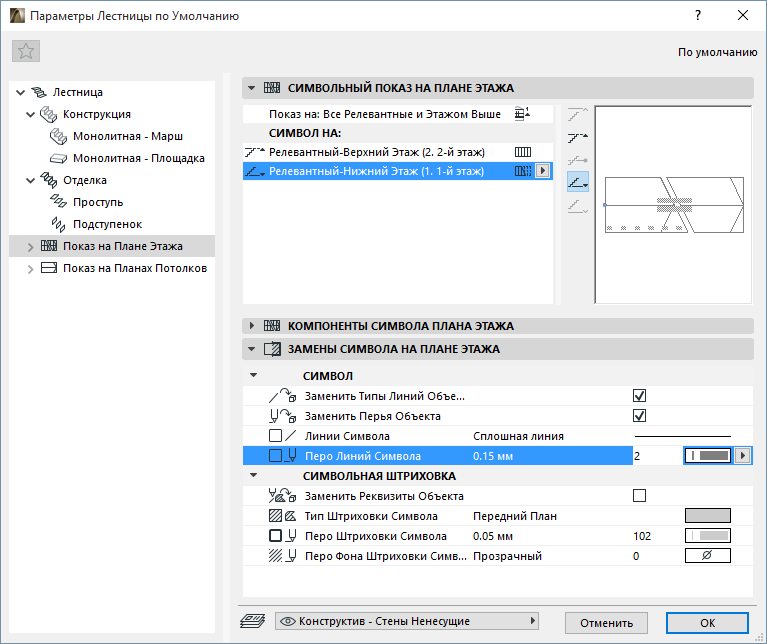The height and width of the screenshot is (644, 767).
Task: Click pen number 102 value
Action: [x=642, y=536]
